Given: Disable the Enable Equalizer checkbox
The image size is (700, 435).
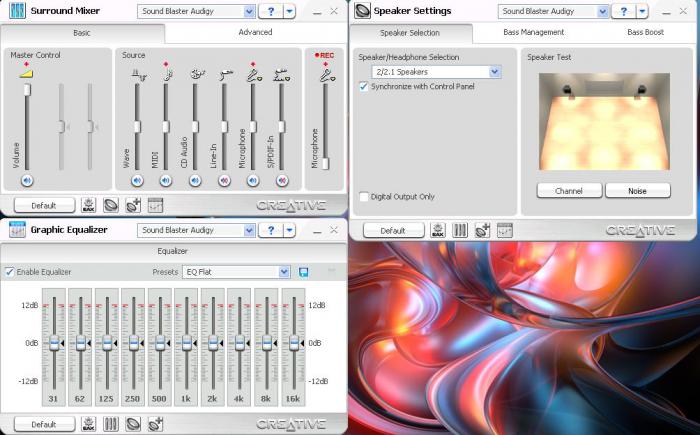Looking at the screenshot, I should [x=10, y=272].
